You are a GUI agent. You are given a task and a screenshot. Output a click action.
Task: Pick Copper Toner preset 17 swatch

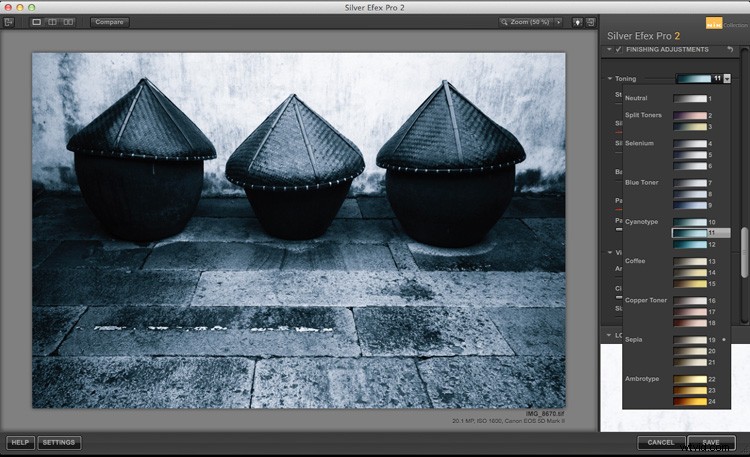(690, 312)
